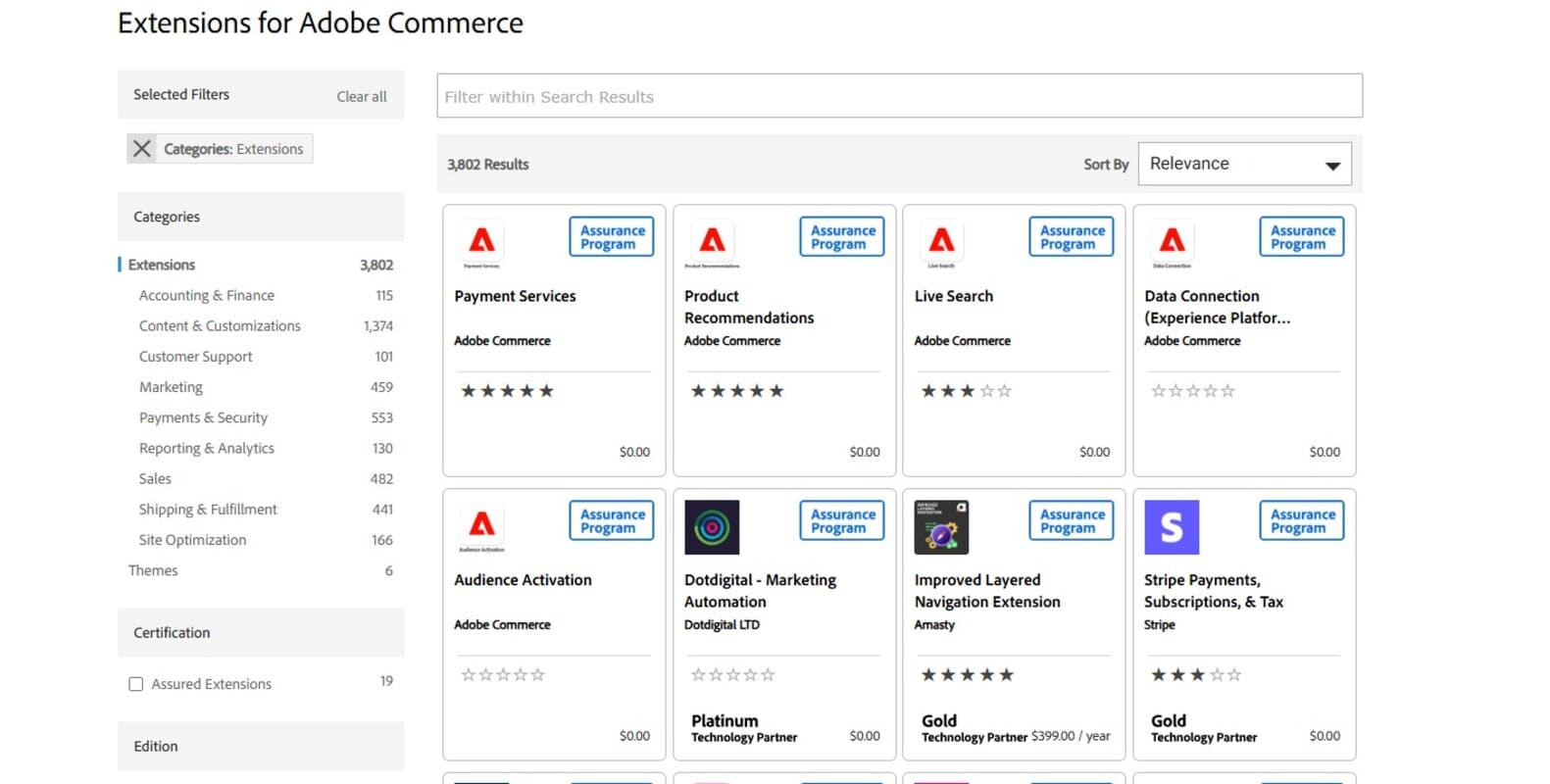Click the empty star rating on Audience Activation
1550x784 pixels.
click(503, 674)
